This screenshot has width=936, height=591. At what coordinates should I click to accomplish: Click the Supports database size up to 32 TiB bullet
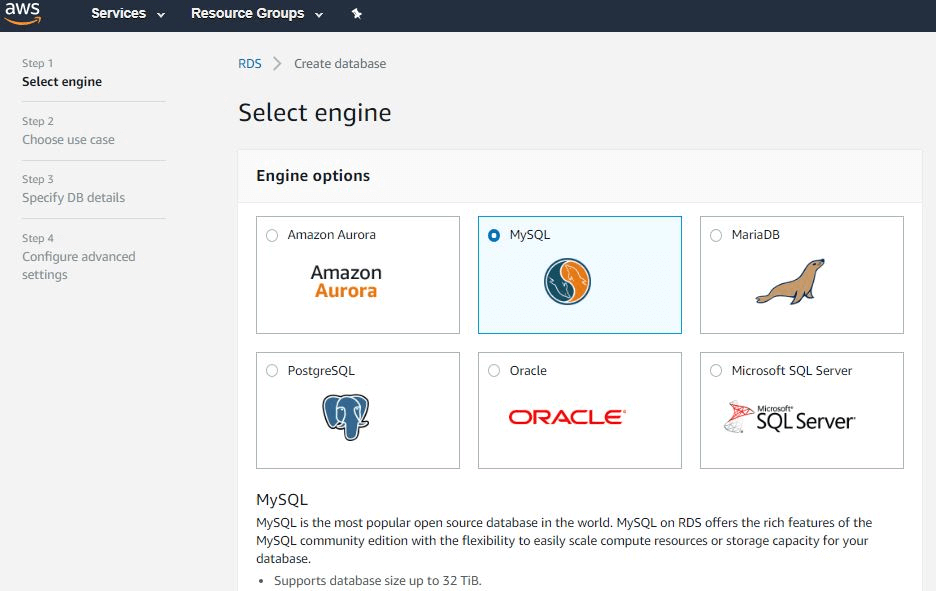tap(377, 580)
